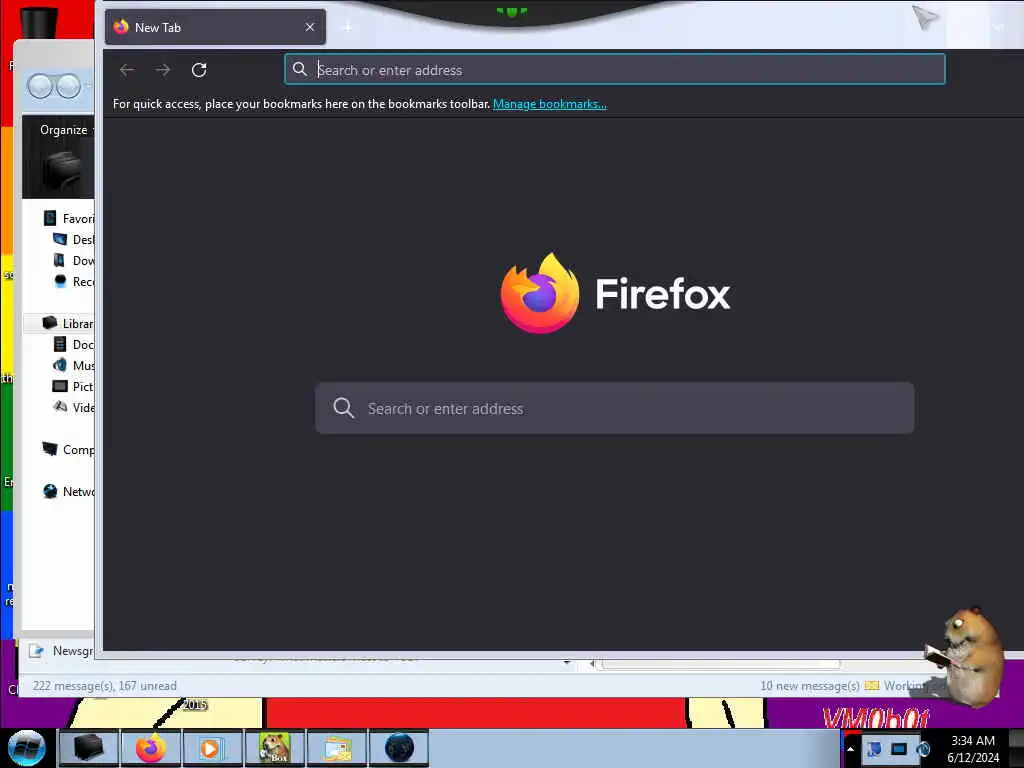The image size is (1024, 768).
Task: Click the Explorer window forward round button
Action: tap(68, 86)
